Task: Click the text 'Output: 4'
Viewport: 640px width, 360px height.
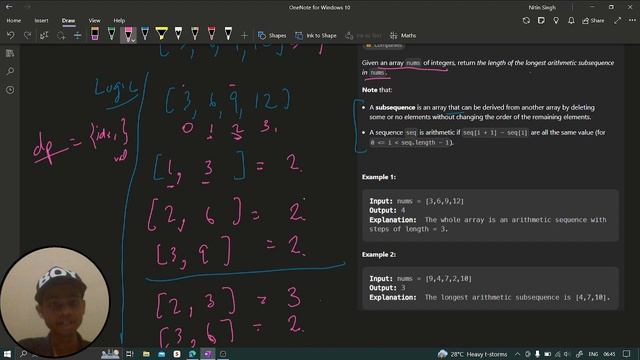Action: [x=387, y=210]
